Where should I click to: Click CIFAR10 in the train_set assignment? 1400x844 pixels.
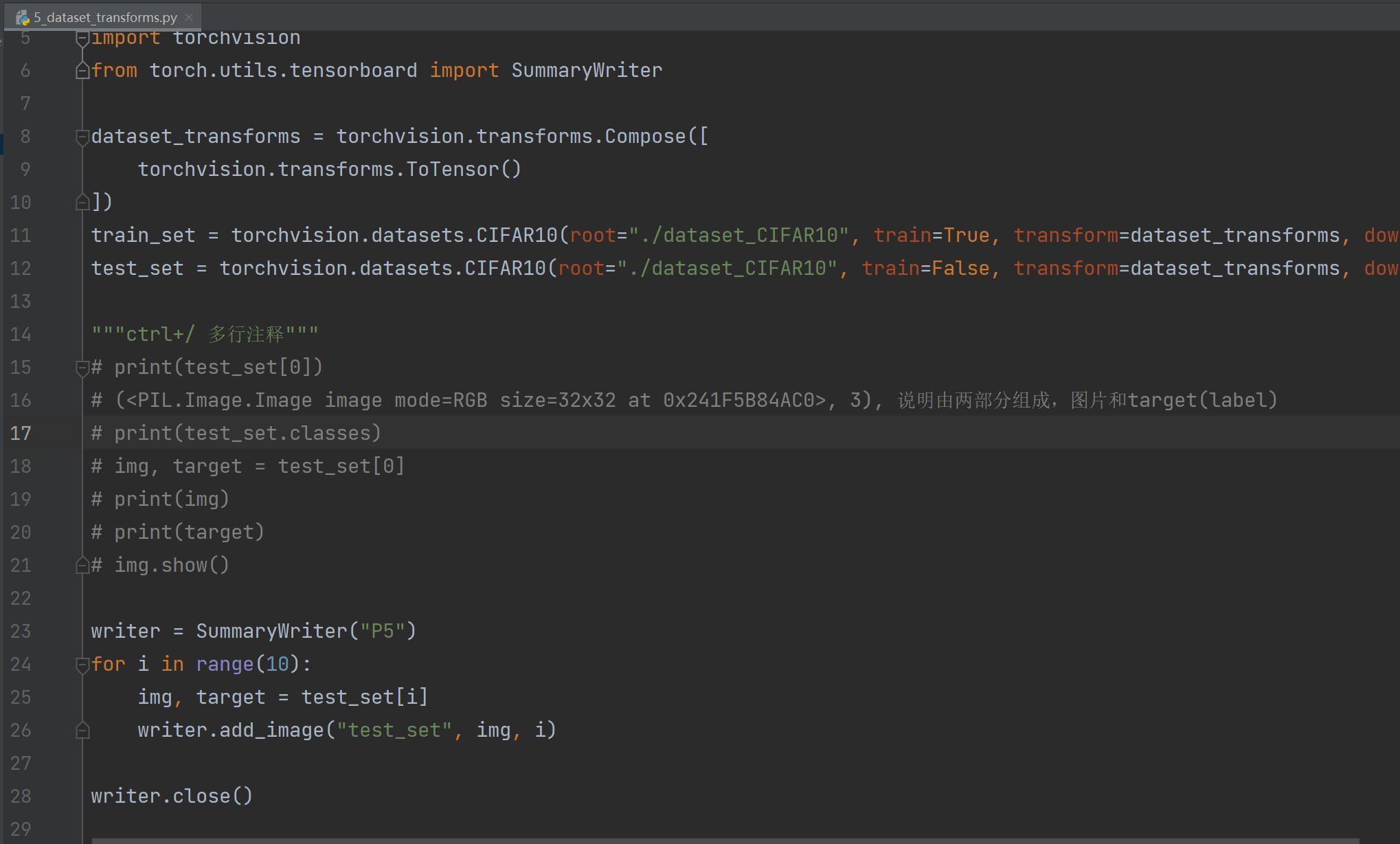click(x=517, y=236)
